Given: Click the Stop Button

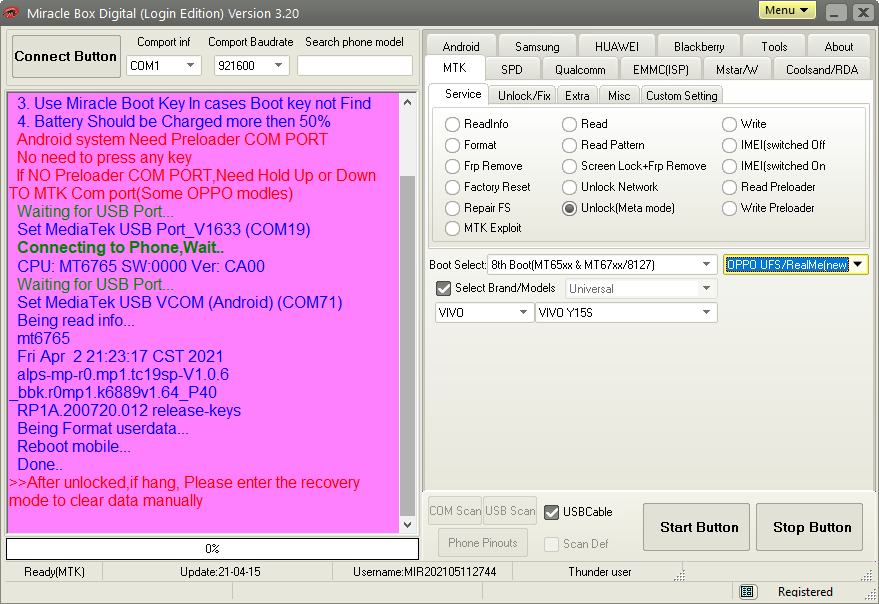Looking at the screenshot, I should click(x=809, y=527).
